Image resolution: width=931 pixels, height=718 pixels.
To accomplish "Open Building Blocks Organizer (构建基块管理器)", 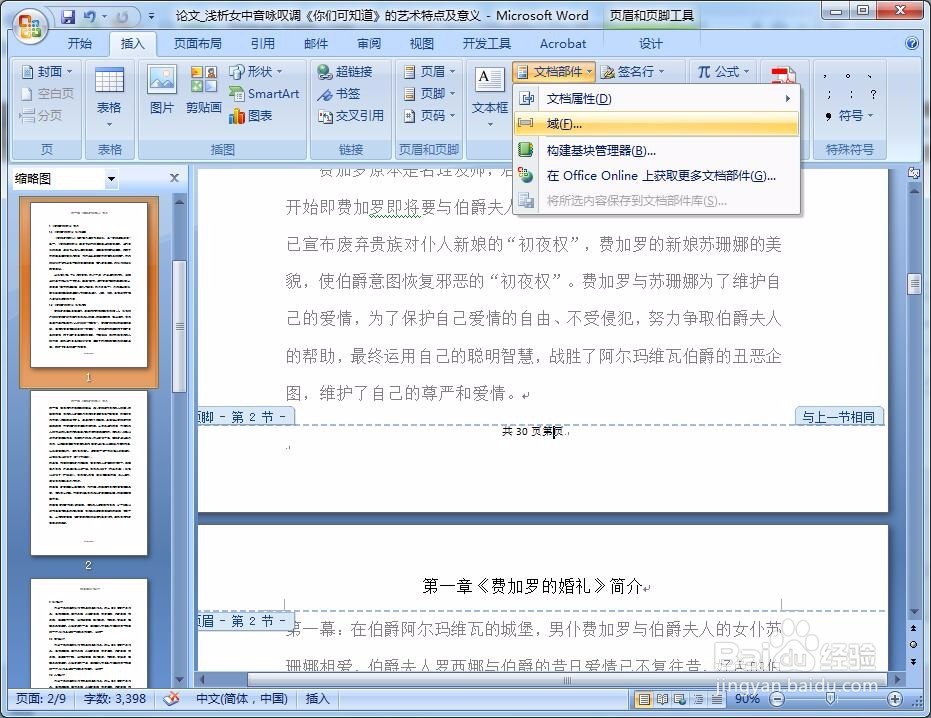I will point(656,150).
